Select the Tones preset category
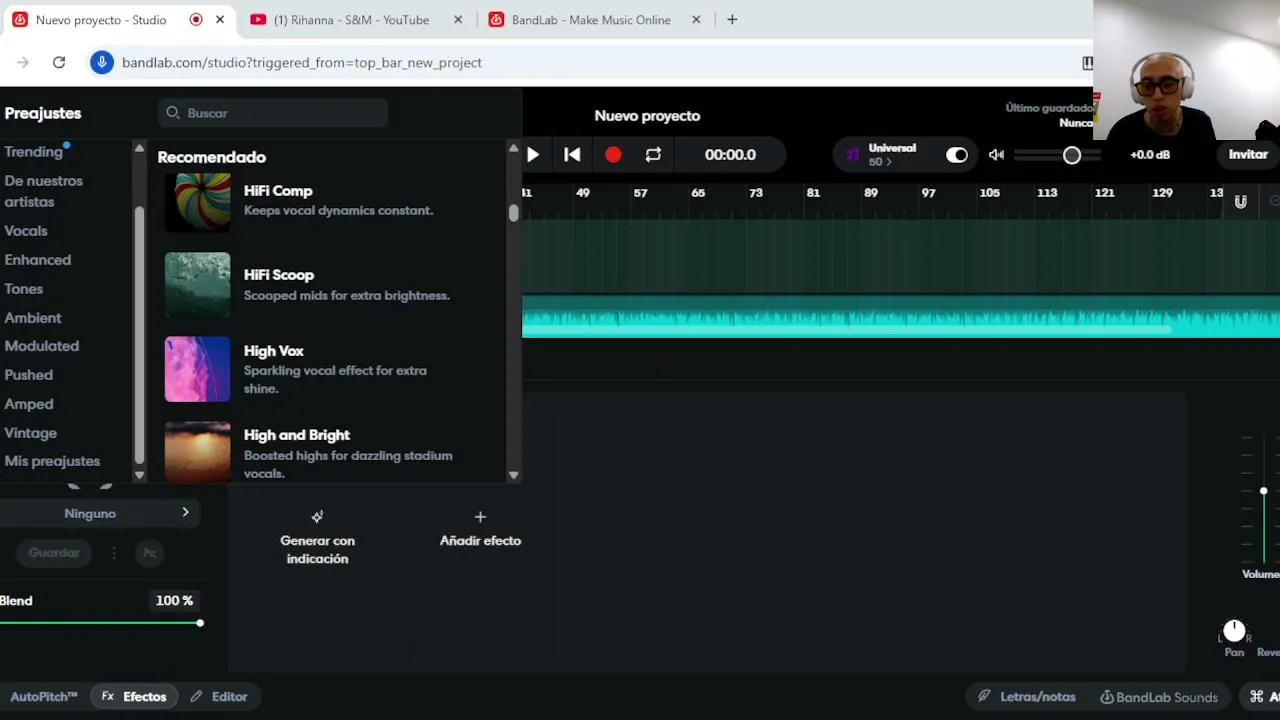 coord(24,289)
